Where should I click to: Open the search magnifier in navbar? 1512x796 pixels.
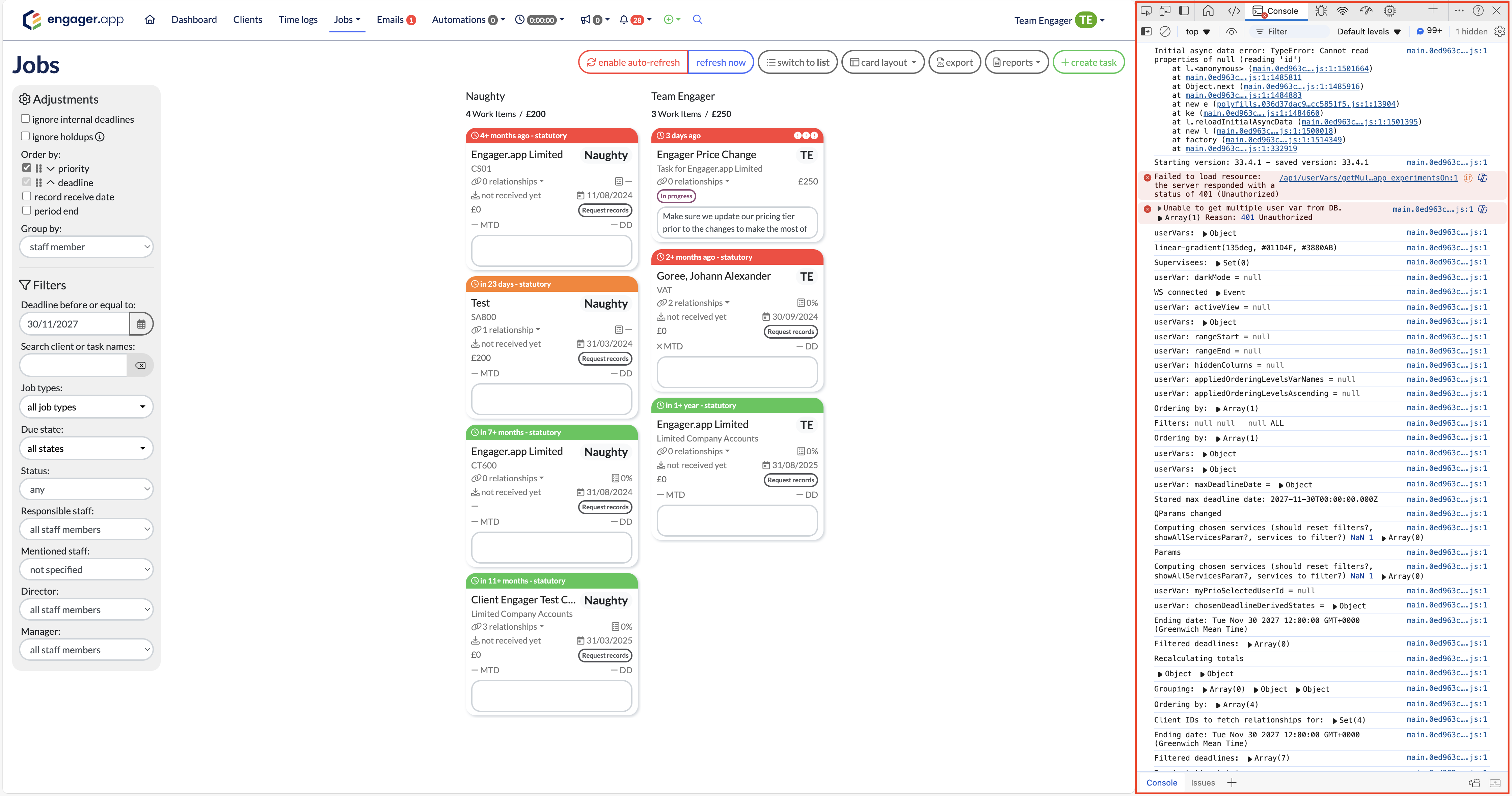(697, 19)
